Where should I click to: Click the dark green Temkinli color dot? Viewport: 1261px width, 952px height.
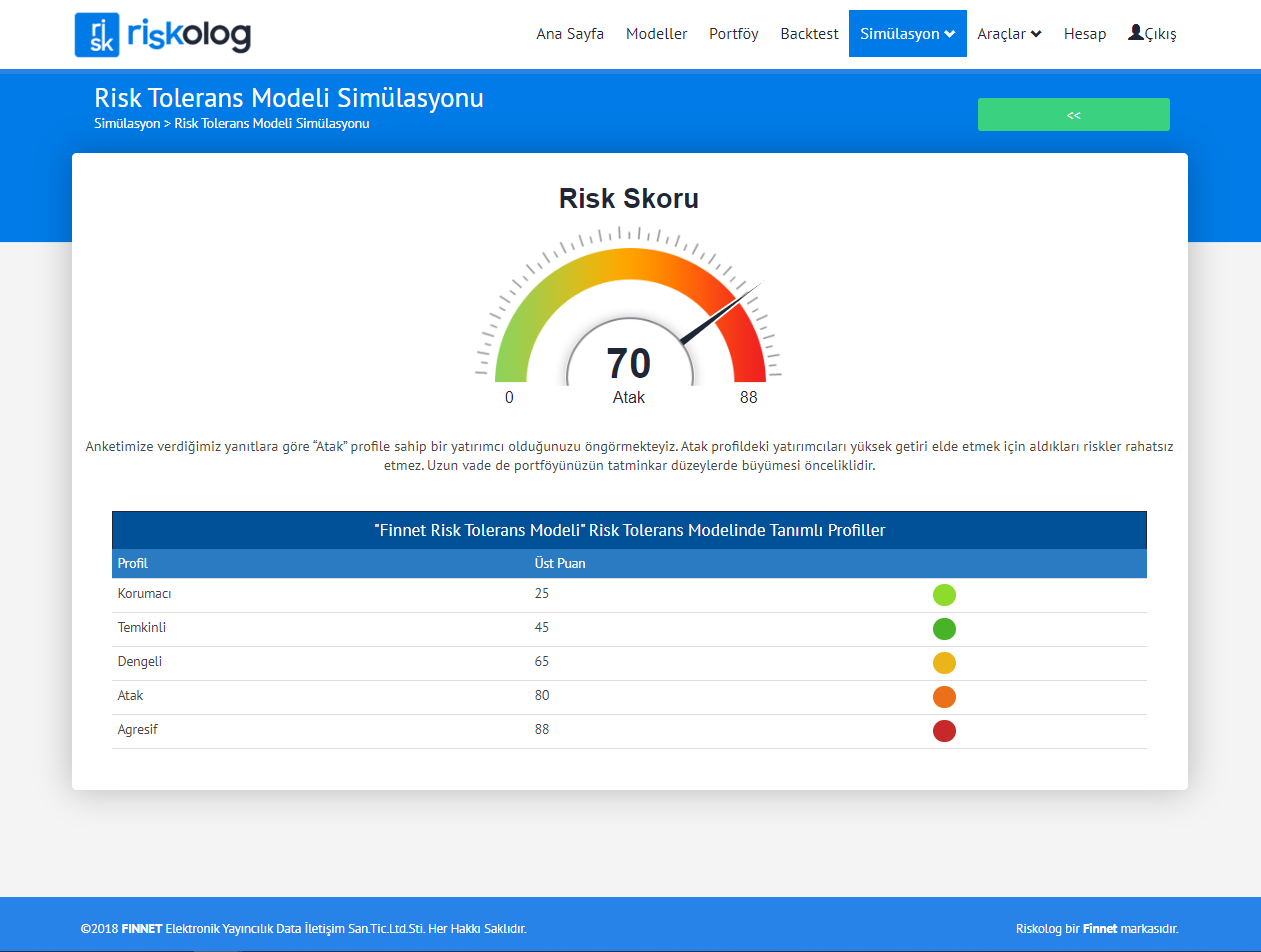tap(944, 629)
